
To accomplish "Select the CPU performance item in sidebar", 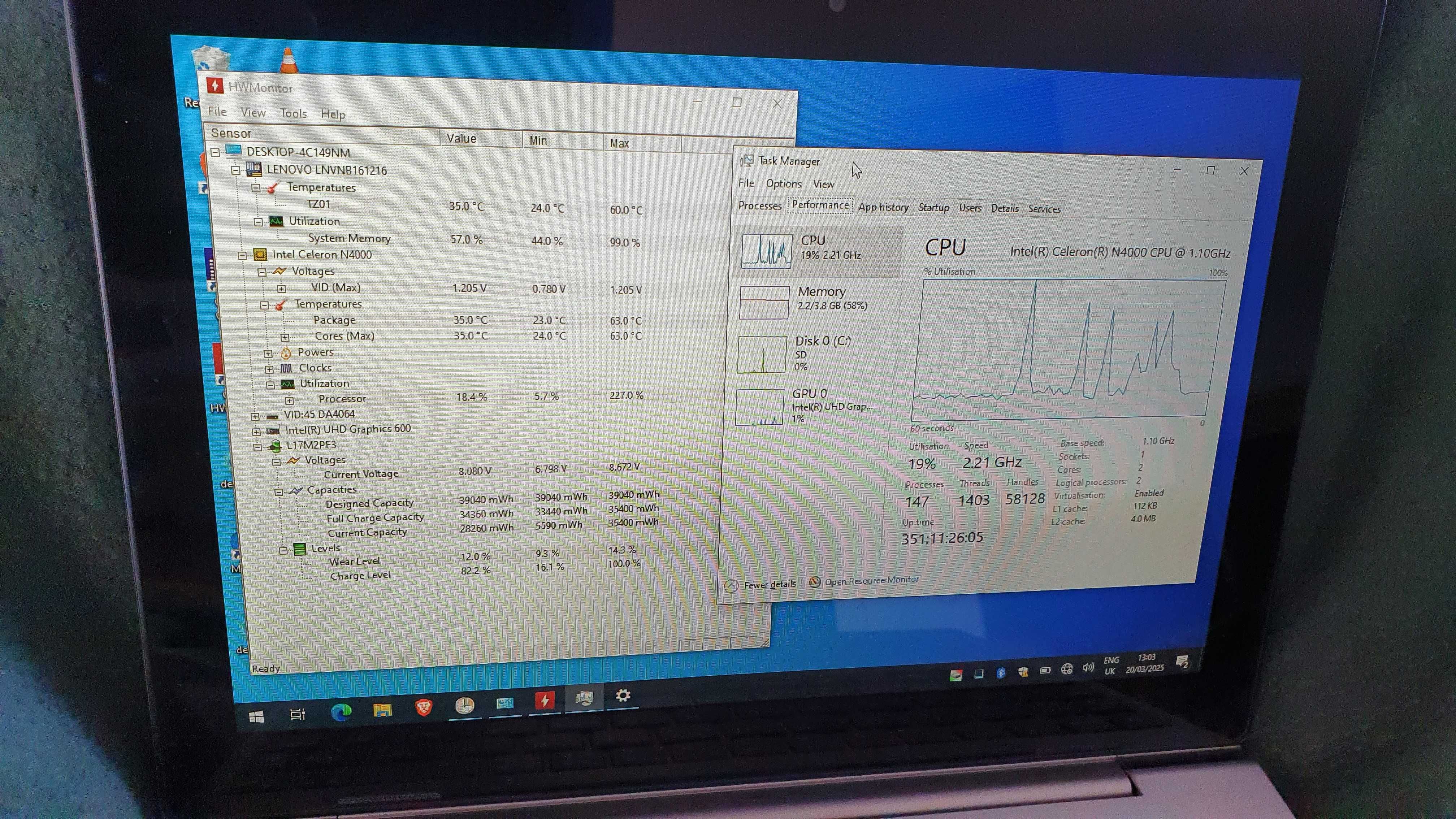I will [x=818, y=251].
